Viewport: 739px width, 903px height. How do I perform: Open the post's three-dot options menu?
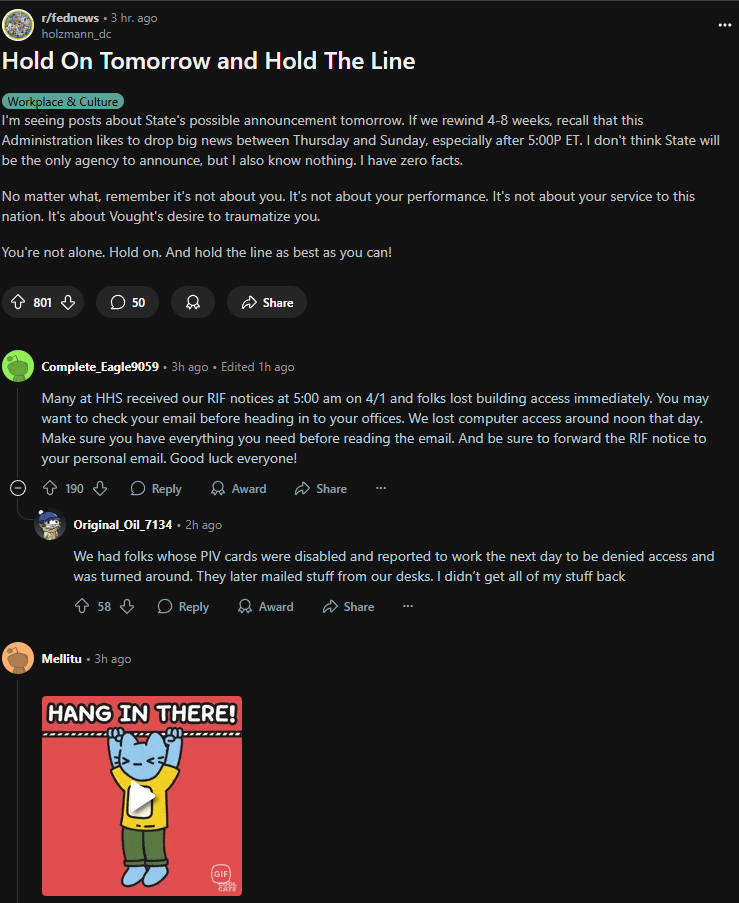pos(725,25)
